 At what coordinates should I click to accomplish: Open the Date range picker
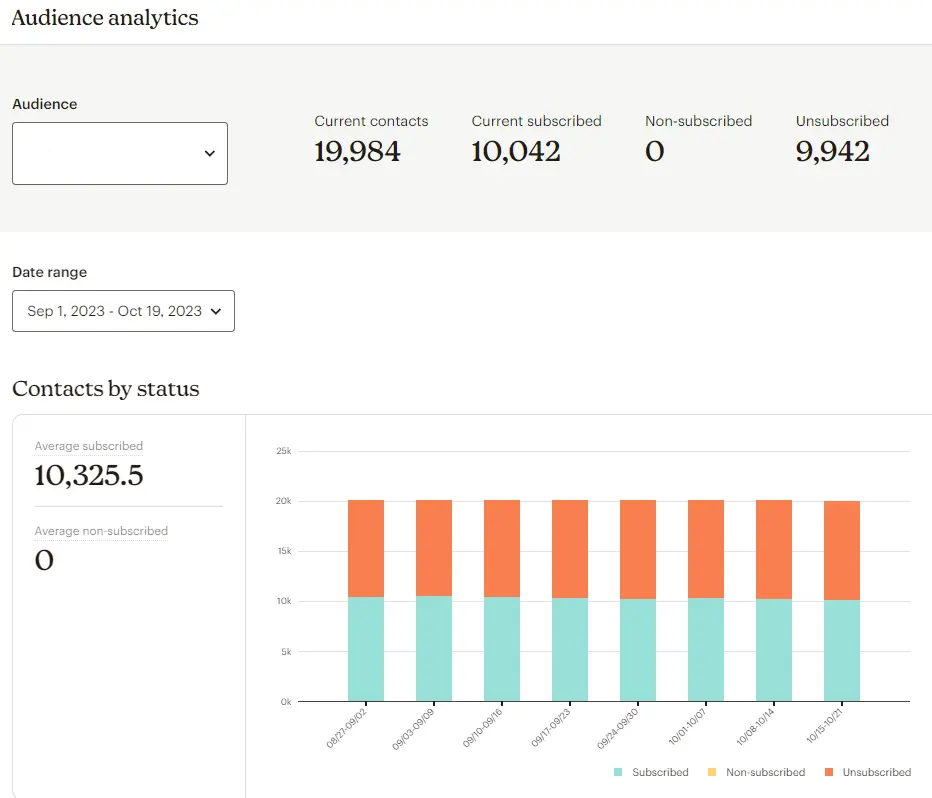tap(123, 311)
